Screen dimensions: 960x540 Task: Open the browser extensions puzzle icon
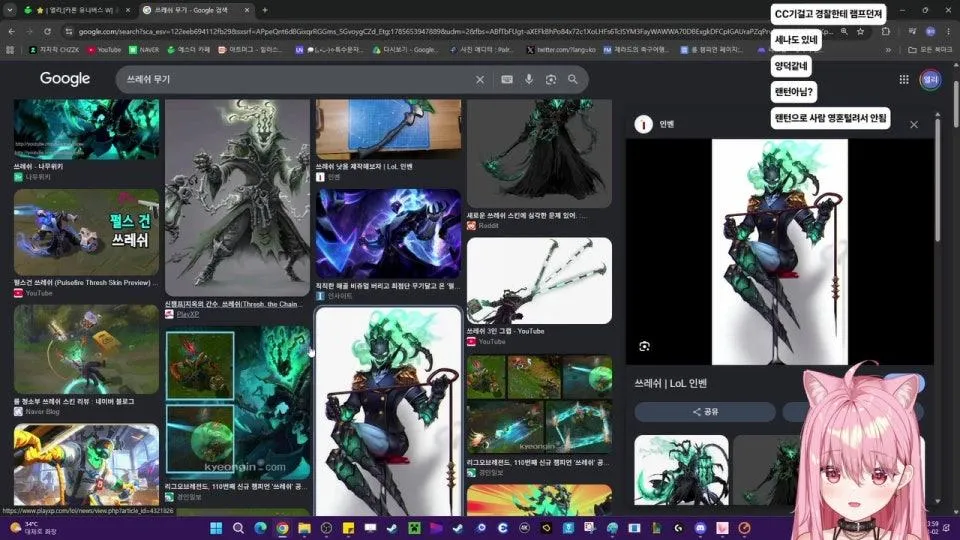(x=885, y=31)
